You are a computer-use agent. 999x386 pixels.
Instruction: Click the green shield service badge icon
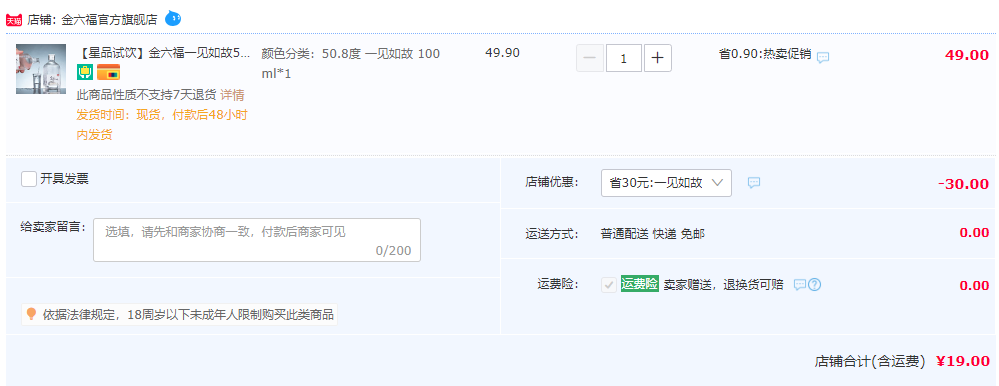85,72
